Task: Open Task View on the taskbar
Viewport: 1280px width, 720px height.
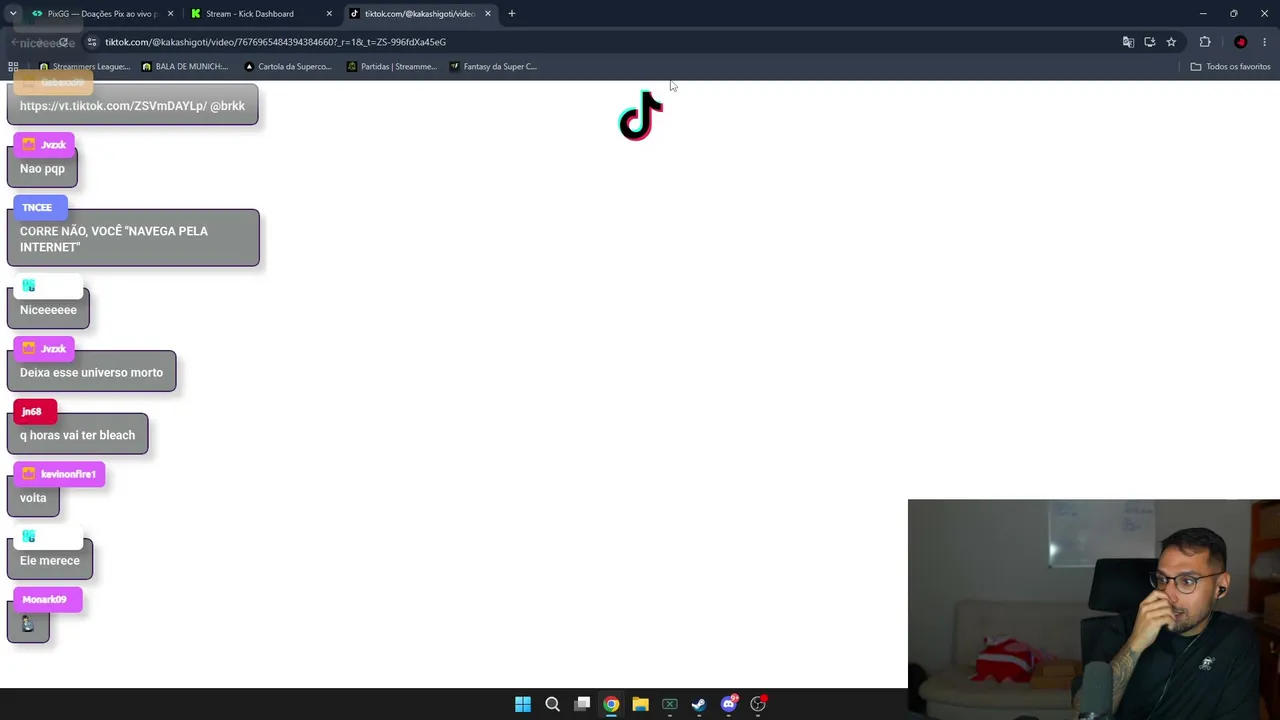Action: click(x=582, y=704)
